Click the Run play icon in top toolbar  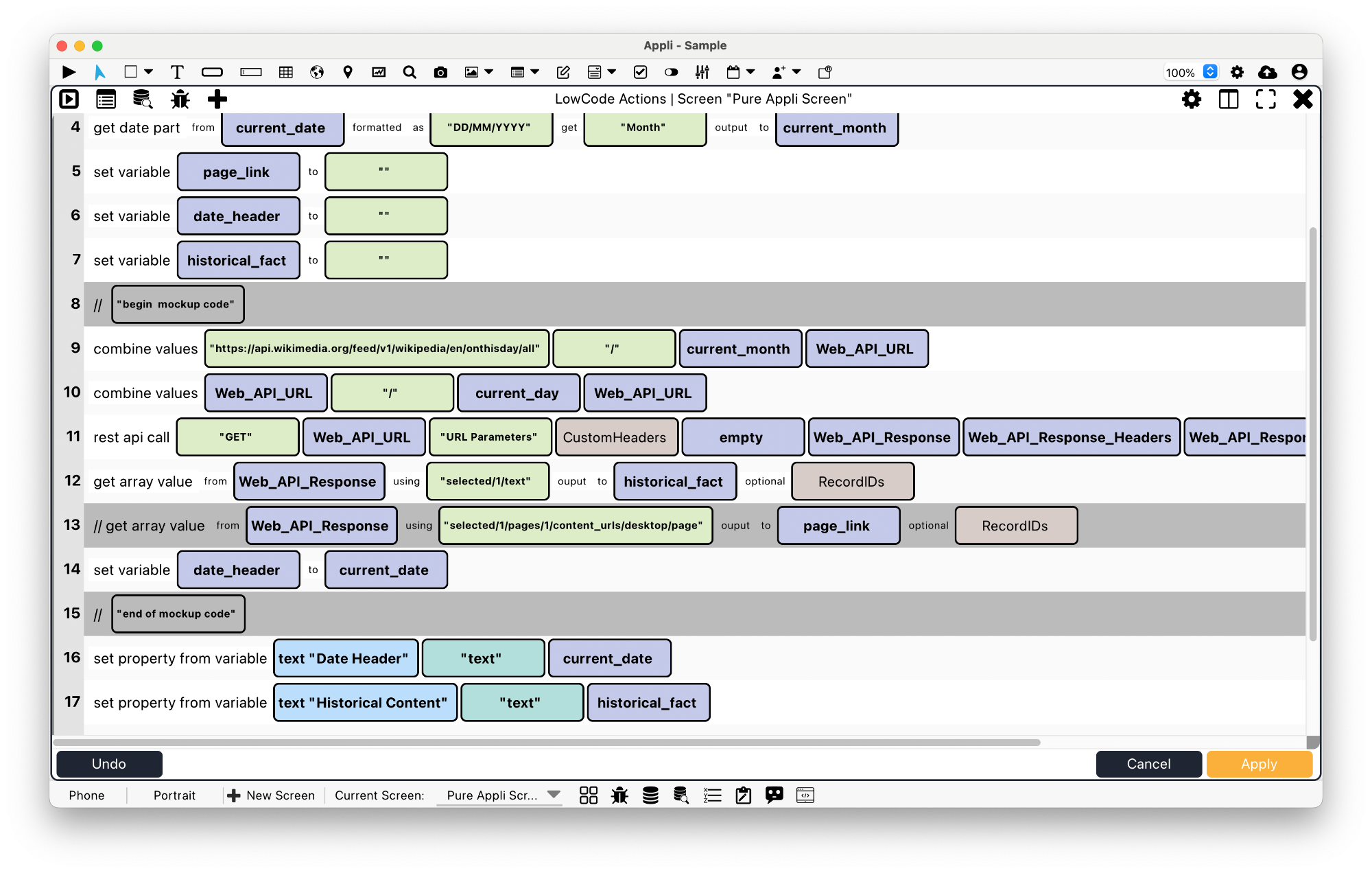pos(69,72)
